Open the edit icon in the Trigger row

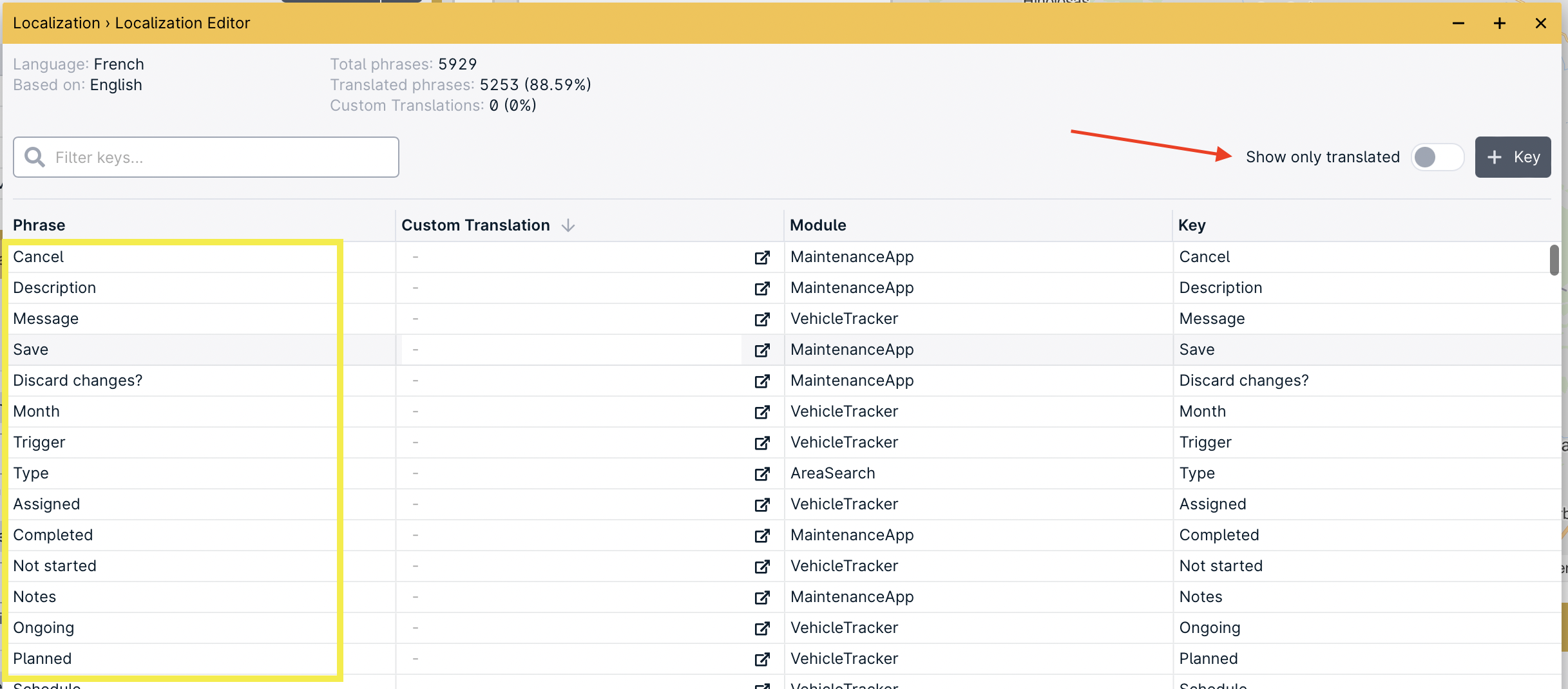click(x=762, y=443)
